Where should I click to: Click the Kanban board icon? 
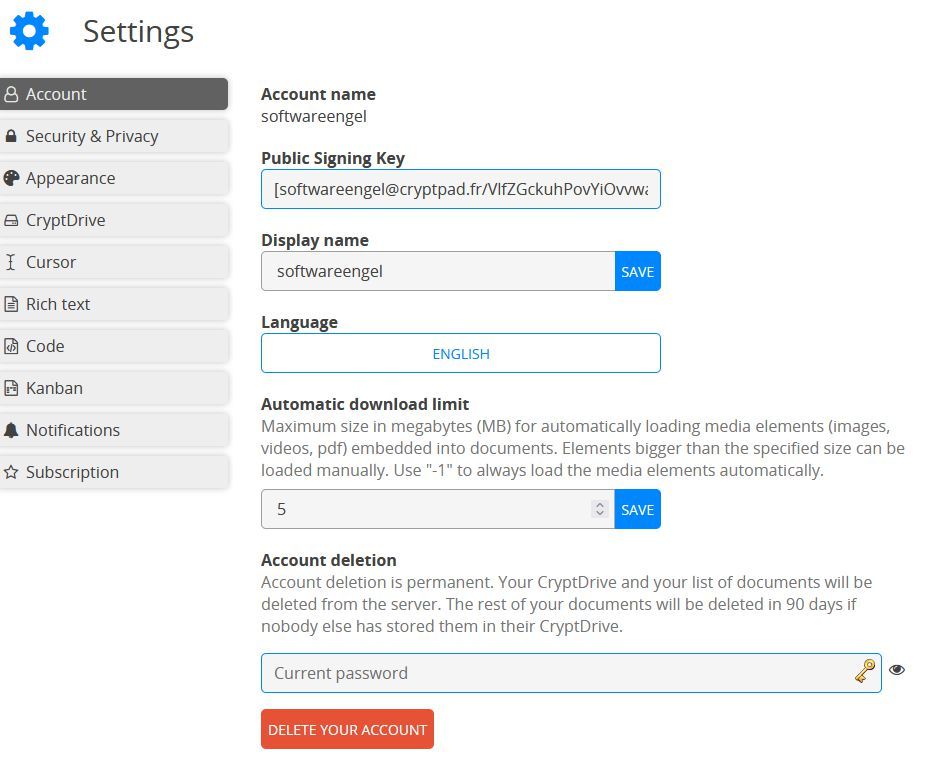[11, 388]
